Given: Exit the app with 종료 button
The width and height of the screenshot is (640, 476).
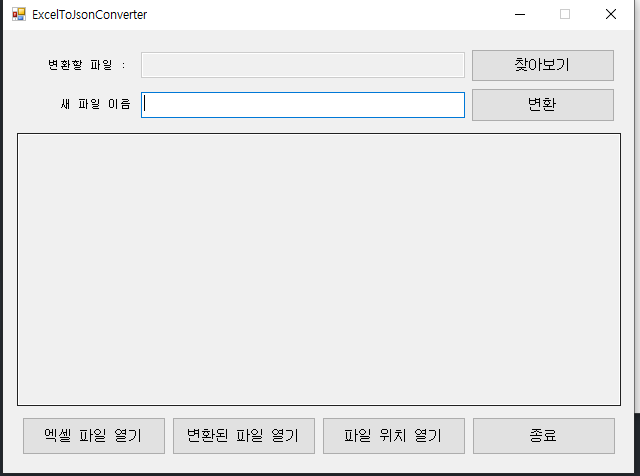Looking at the screenshot, I should [544, 436].
